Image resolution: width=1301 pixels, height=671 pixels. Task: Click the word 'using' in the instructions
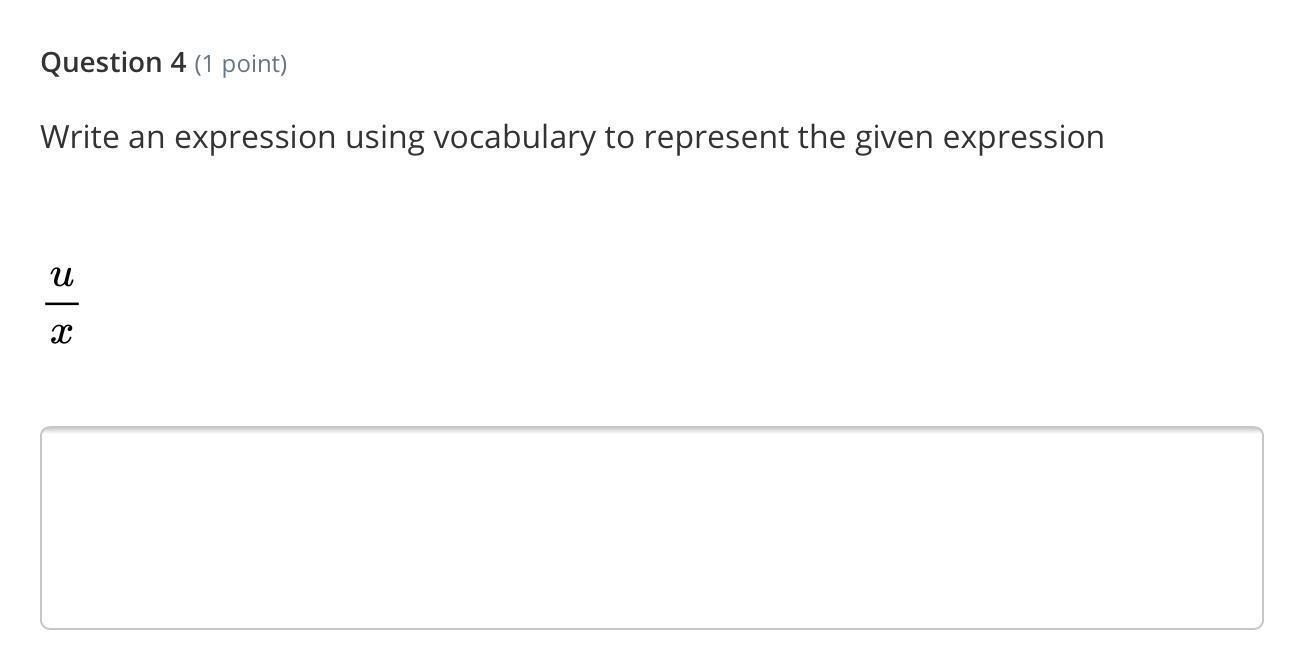point(385,139)
